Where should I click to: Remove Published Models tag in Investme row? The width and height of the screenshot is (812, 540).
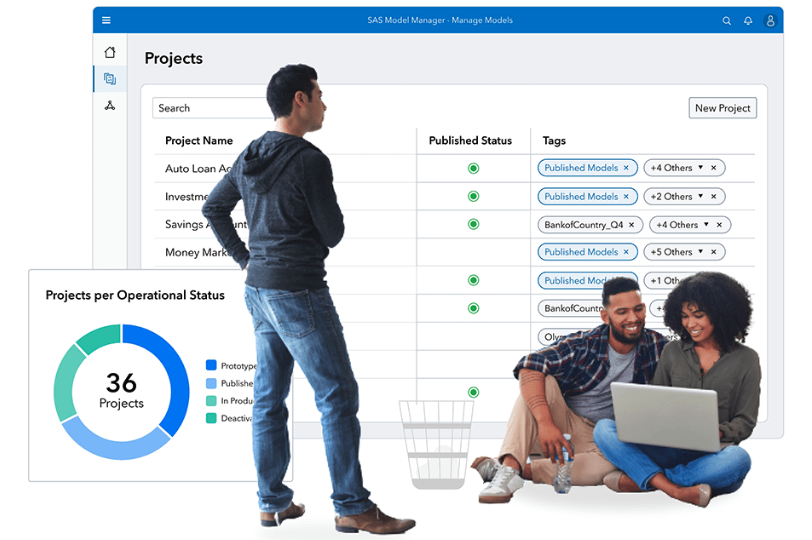(626, 196)
